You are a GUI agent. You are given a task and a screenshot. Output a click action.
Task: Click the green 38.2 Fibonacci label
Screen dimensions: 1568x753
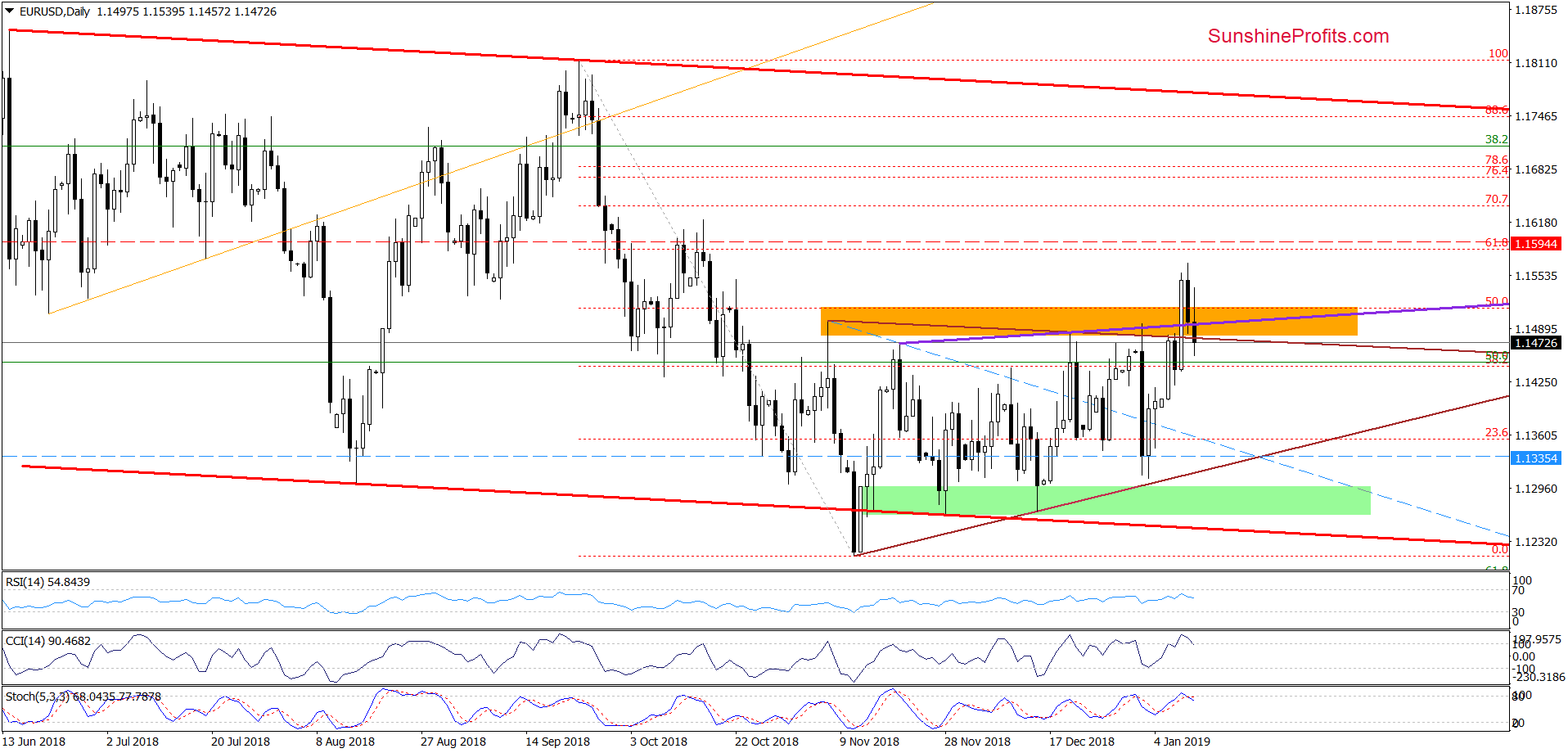tap(1497, 139)
